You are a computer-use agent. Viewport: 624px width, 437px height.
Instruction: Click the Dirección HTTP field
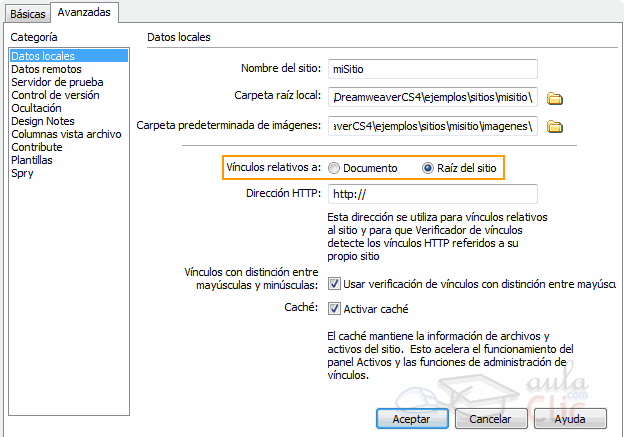tap(433, 194)
